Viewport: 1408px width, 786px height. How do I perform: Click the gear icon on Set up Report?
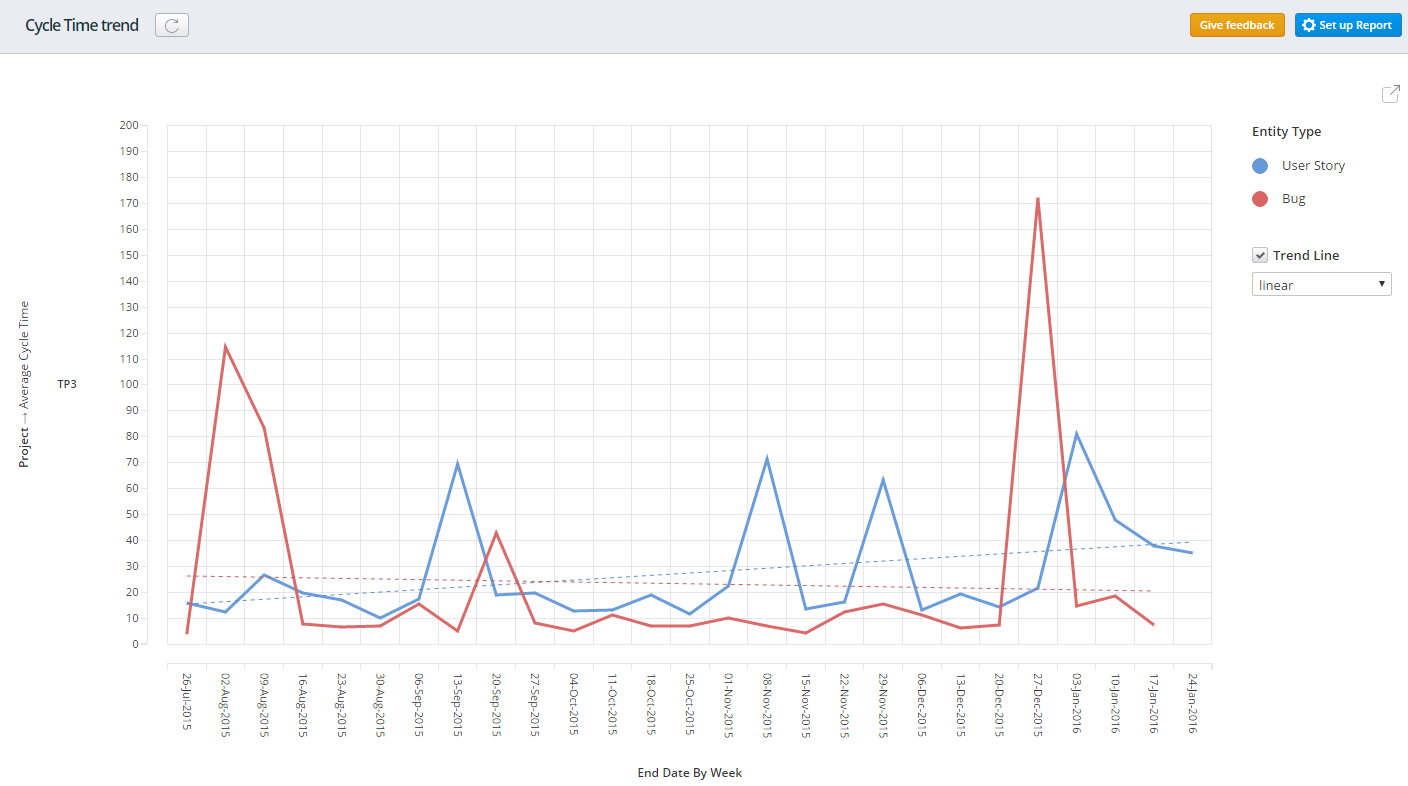(1311, 25)
